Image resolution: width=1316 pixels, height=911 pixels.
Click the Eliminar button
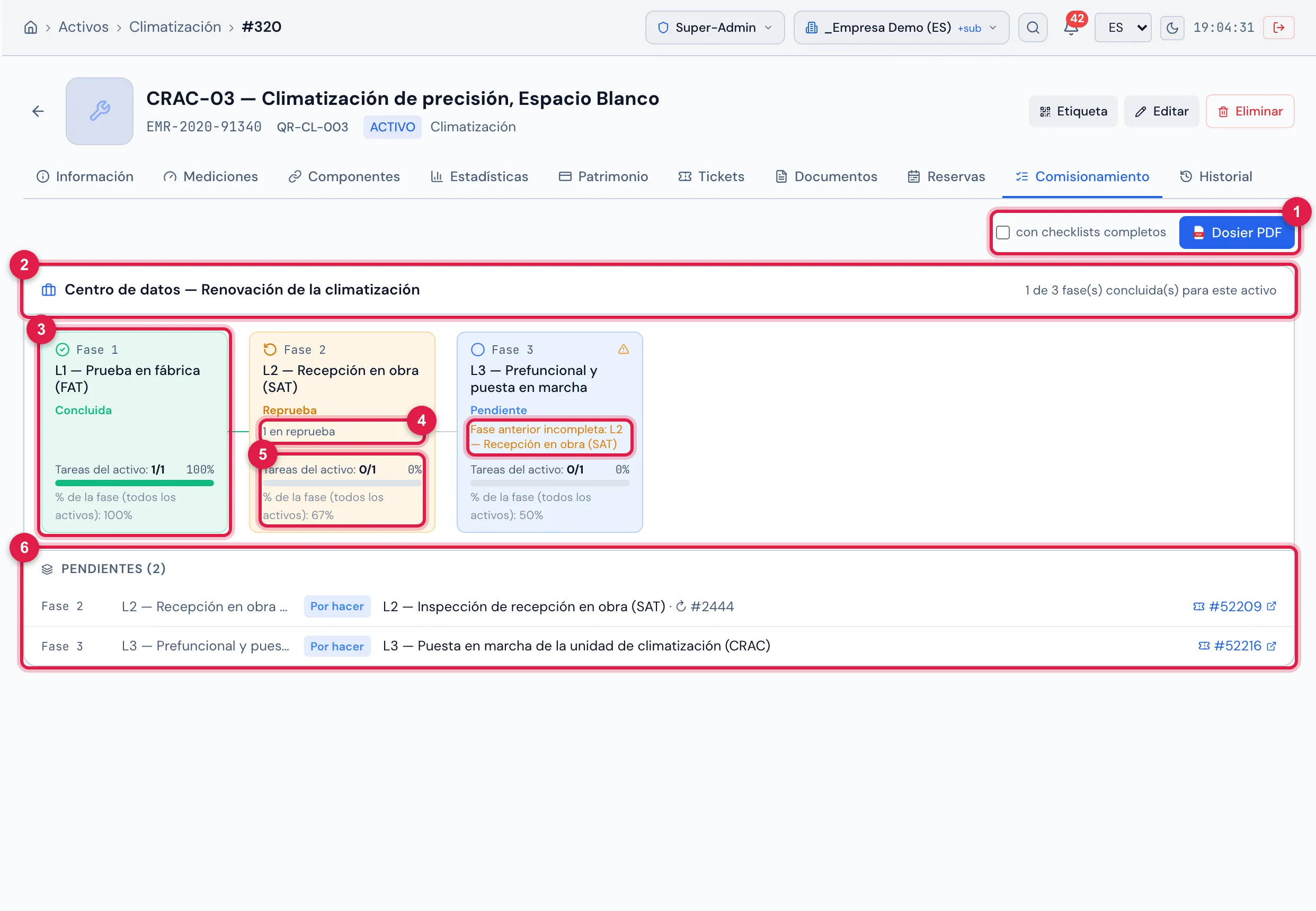pyautogui.click(x=1250, y=111)
